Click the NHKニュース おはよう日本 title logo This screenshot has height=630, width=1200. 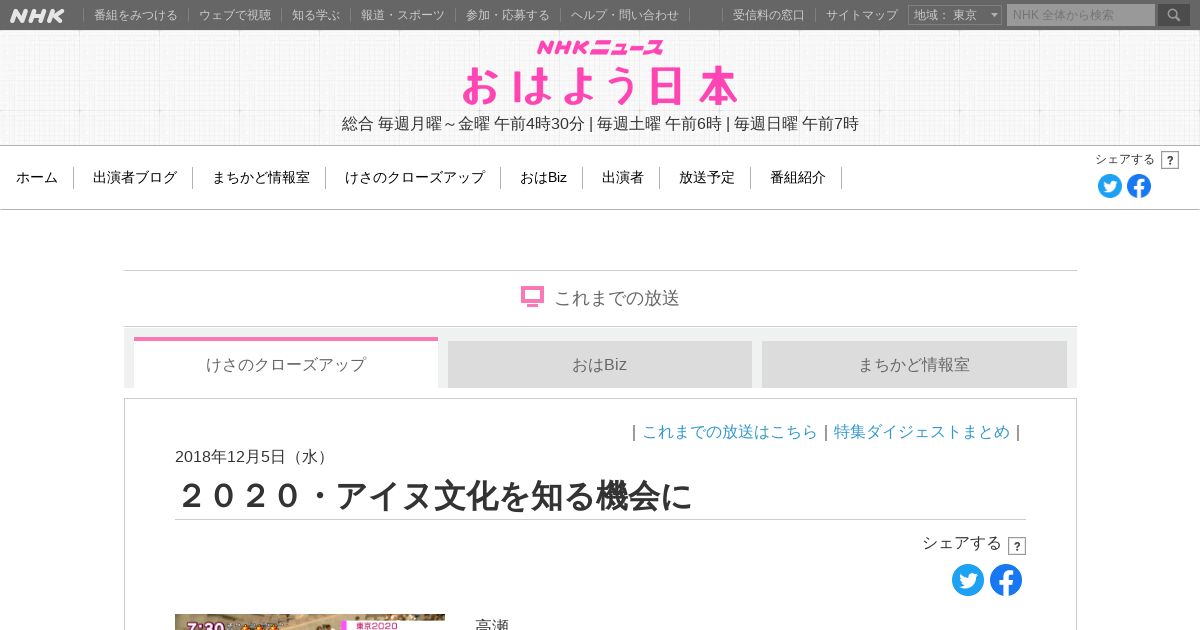tap(600, 73)
